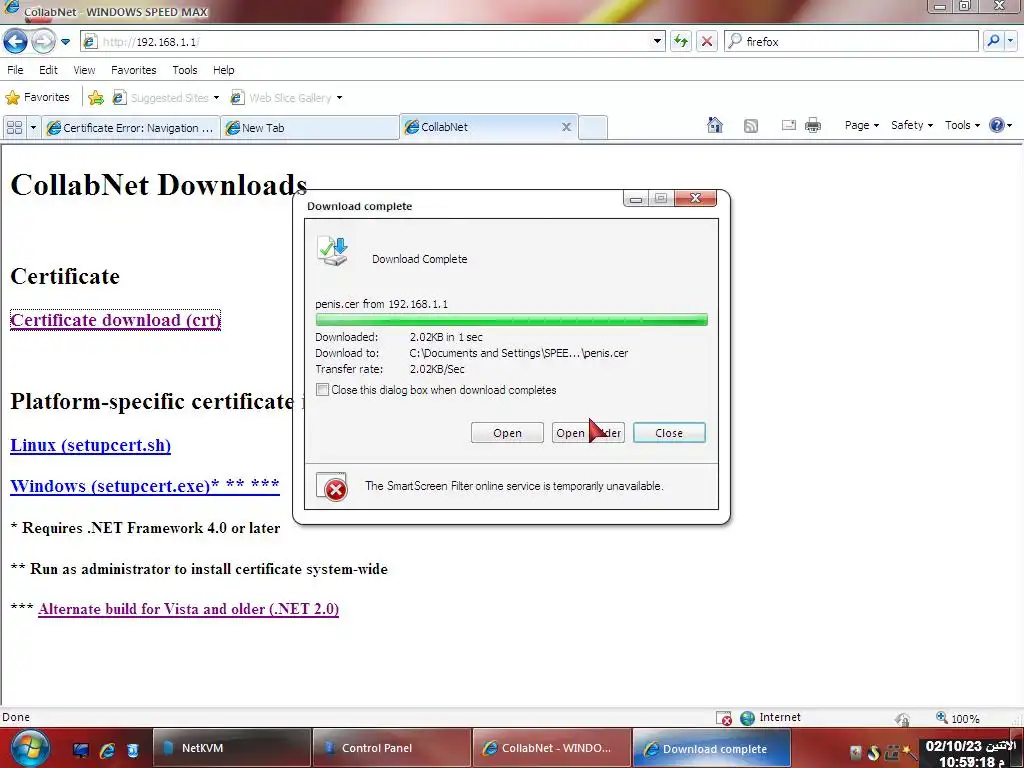Click the star wand system tray icon
Viewport: 1024px width, 768px height.
click(910, 752)
